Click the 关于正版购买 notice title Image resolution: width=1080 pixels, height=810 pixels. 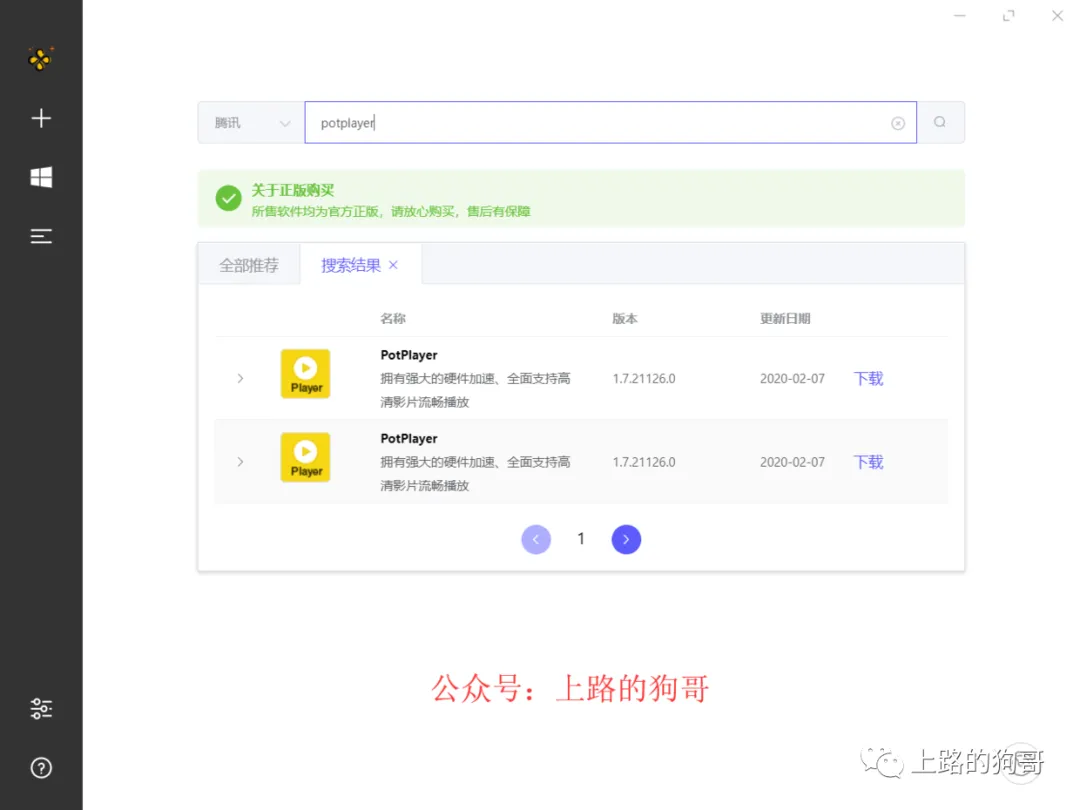293,190
